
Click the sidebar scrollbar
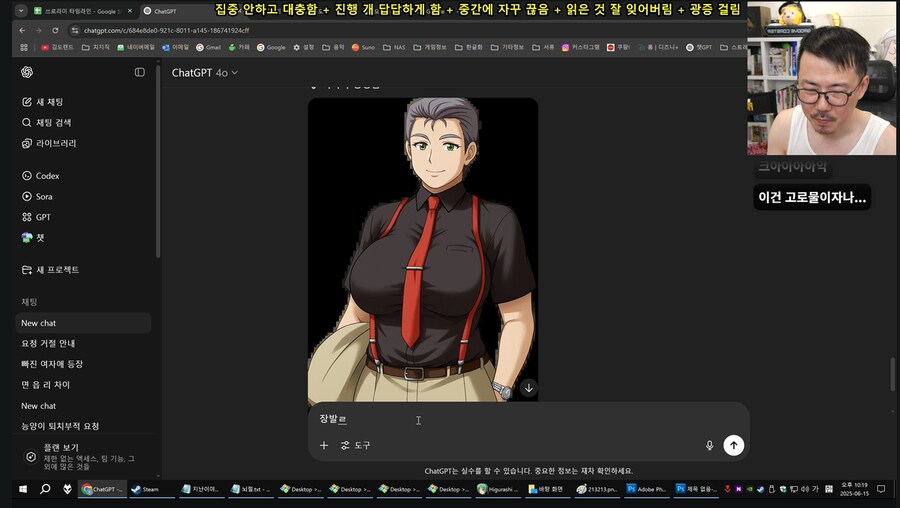(x=158, y=161)
